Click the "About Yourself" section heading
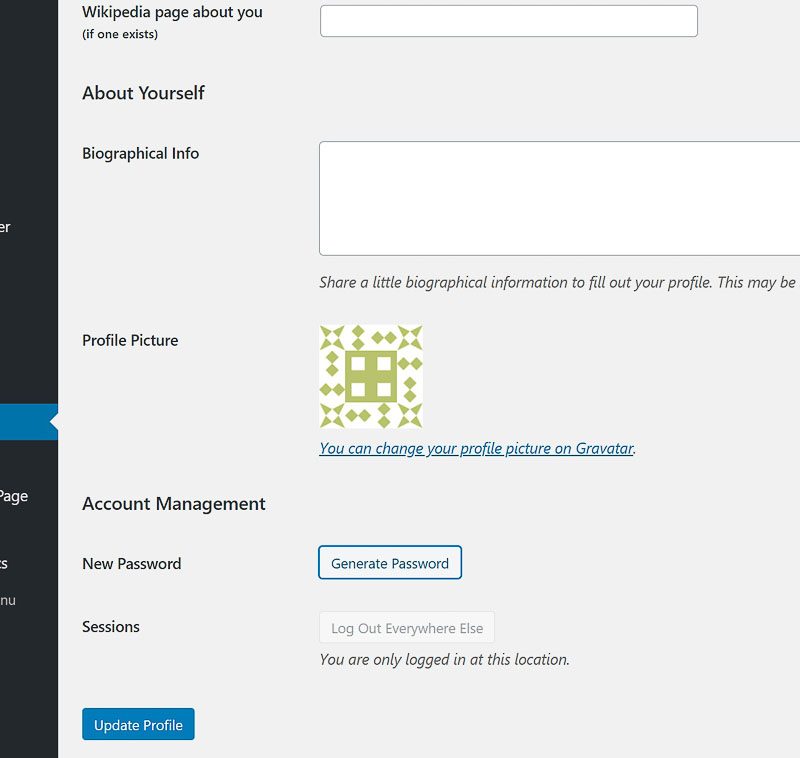The width and height of the screenshot is (800, 758). pos(143,93)
